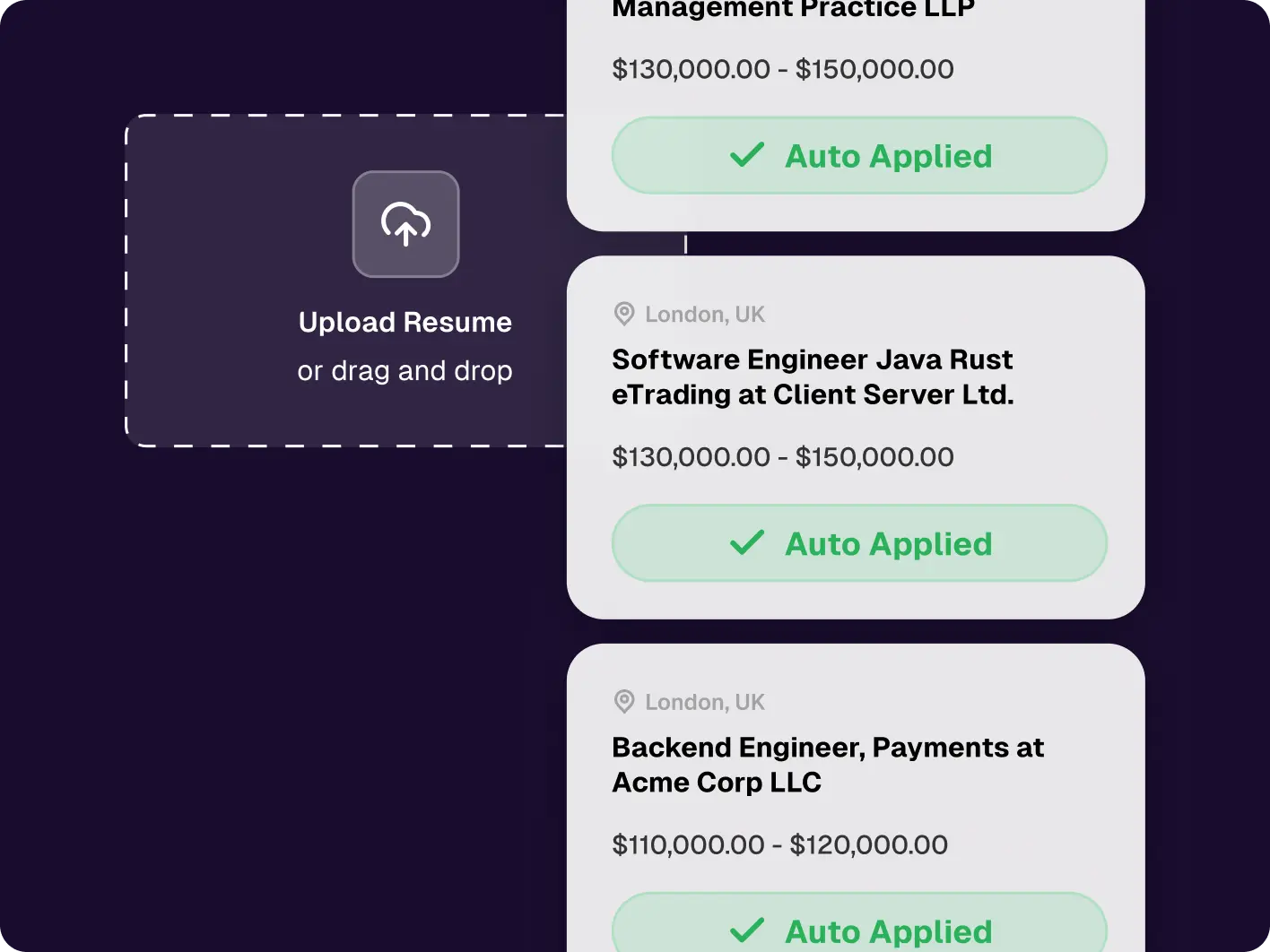
Task: Click London, UK on Backend Engineer card
Action: coord(705,703)
